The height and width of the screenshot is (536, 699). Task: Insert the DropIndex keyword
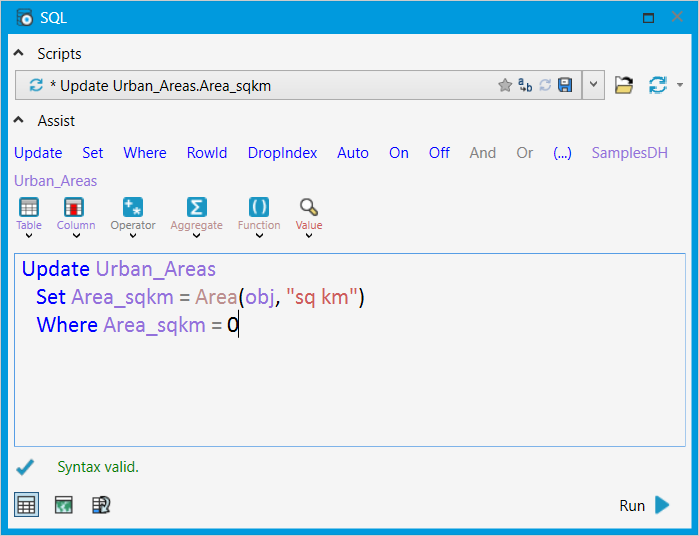(282, 153)
